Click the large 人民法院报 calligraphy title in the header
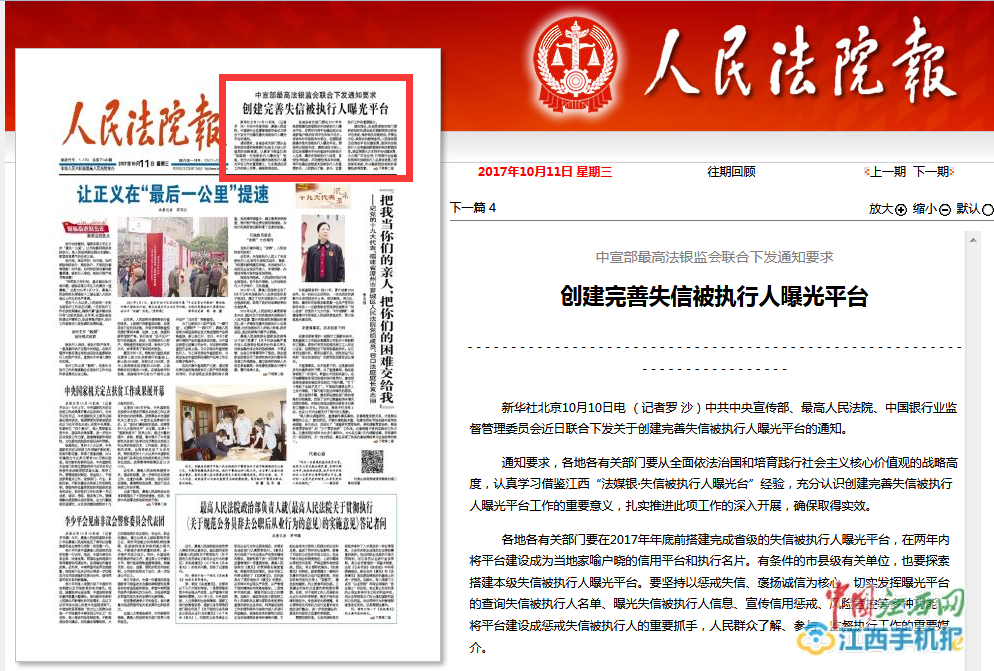The height and width of the screenshot is (671, 994). (800, 62)
